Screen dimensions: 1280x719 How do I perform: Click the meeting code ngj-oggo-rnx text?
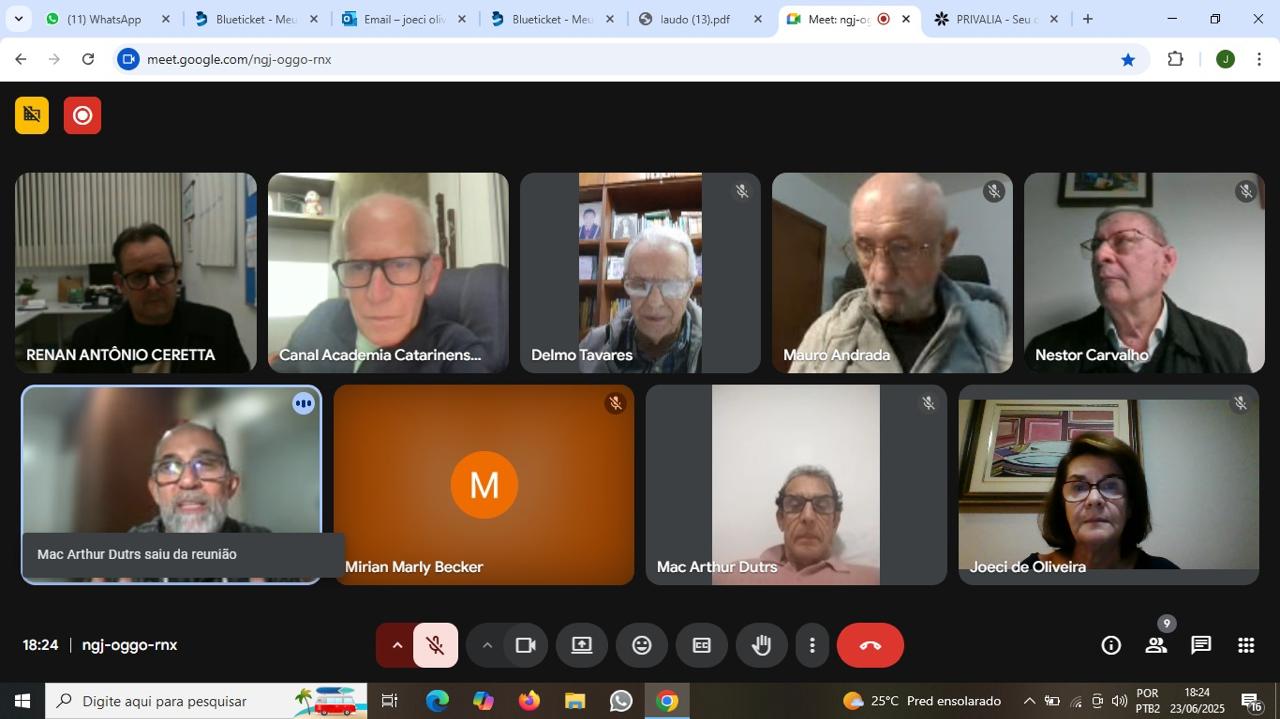[130, 645]
